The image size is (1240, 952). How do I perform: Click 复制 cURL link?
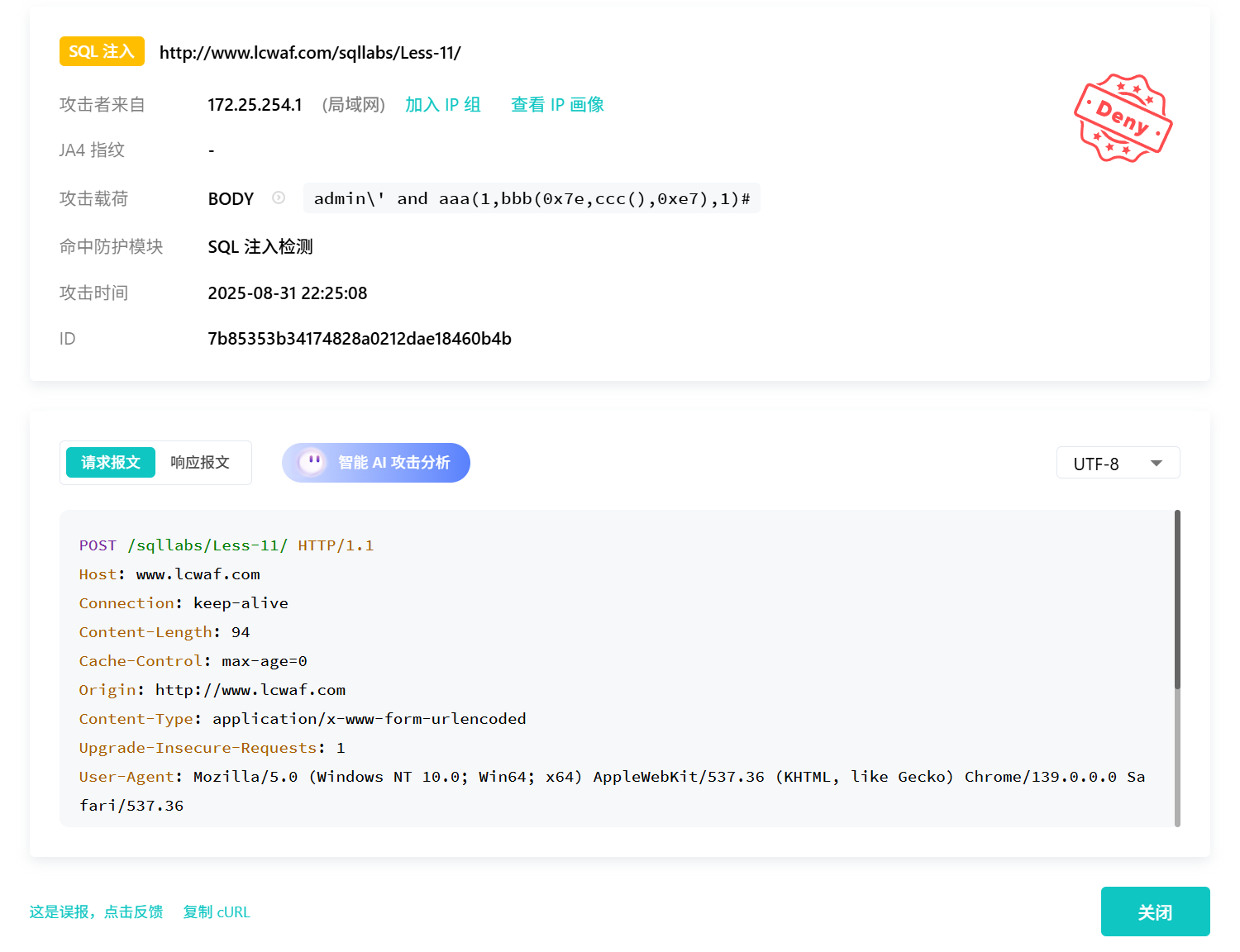pos(217,912)
